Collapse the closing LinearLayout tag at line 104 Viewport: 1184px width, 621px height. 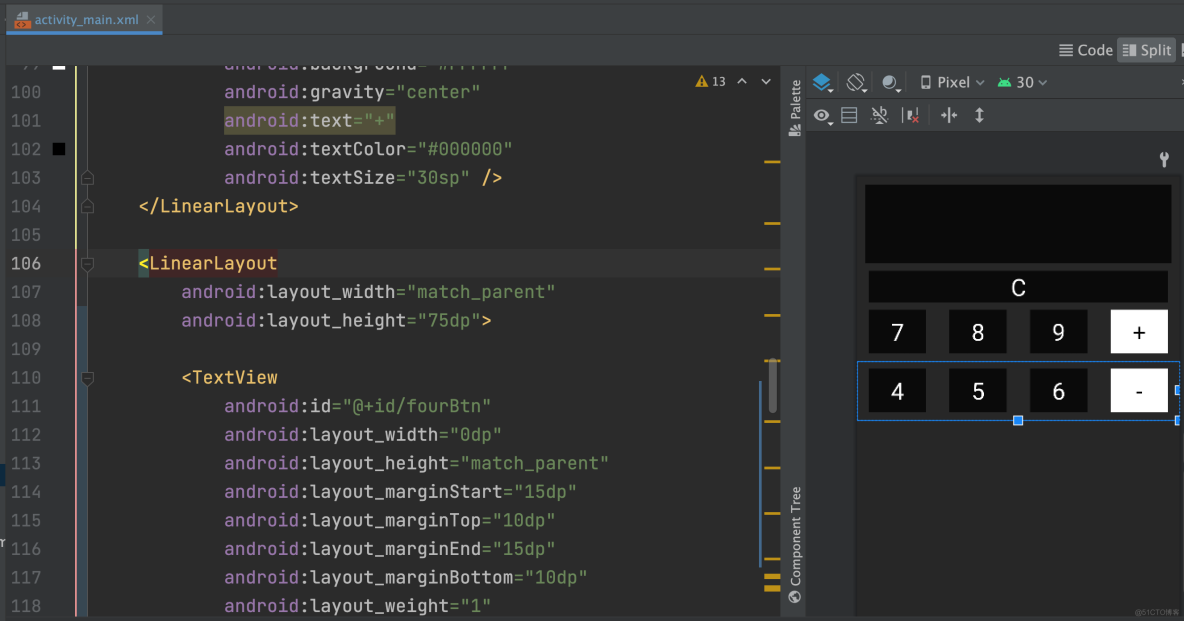(x=88, y=206)
